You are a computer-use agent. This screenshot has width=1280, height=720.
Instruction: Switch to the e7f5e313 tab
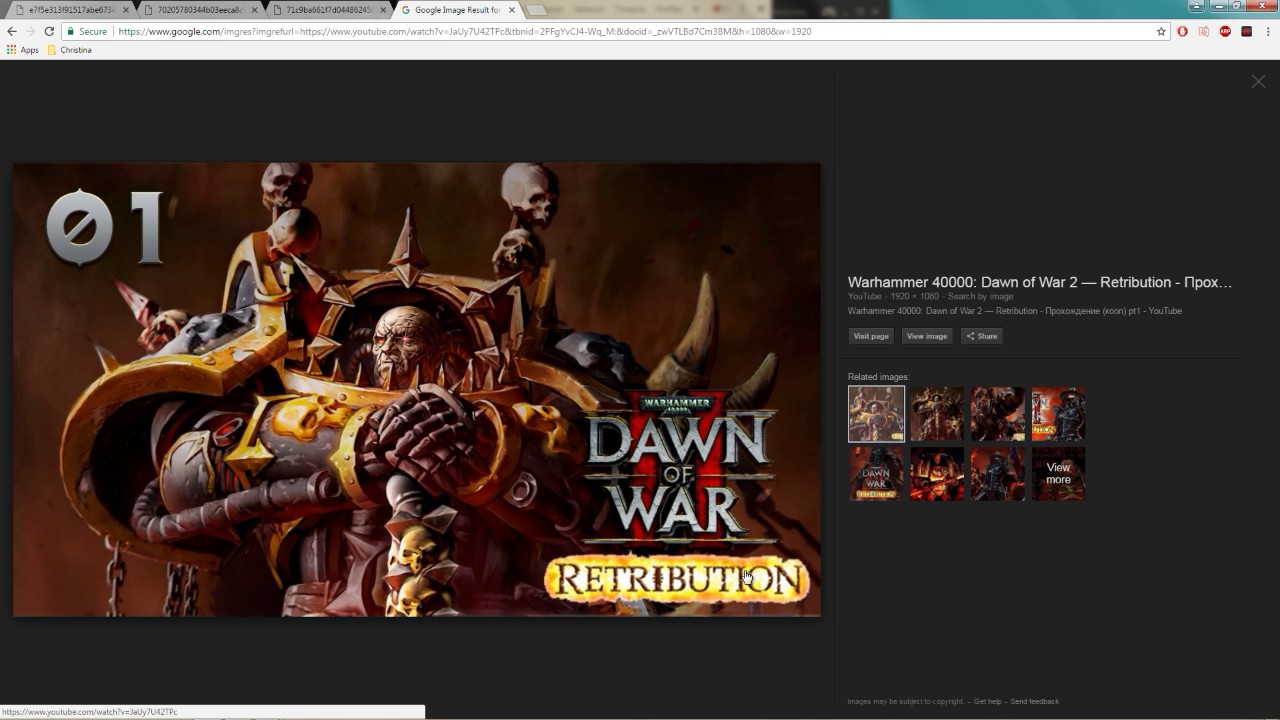70,10
